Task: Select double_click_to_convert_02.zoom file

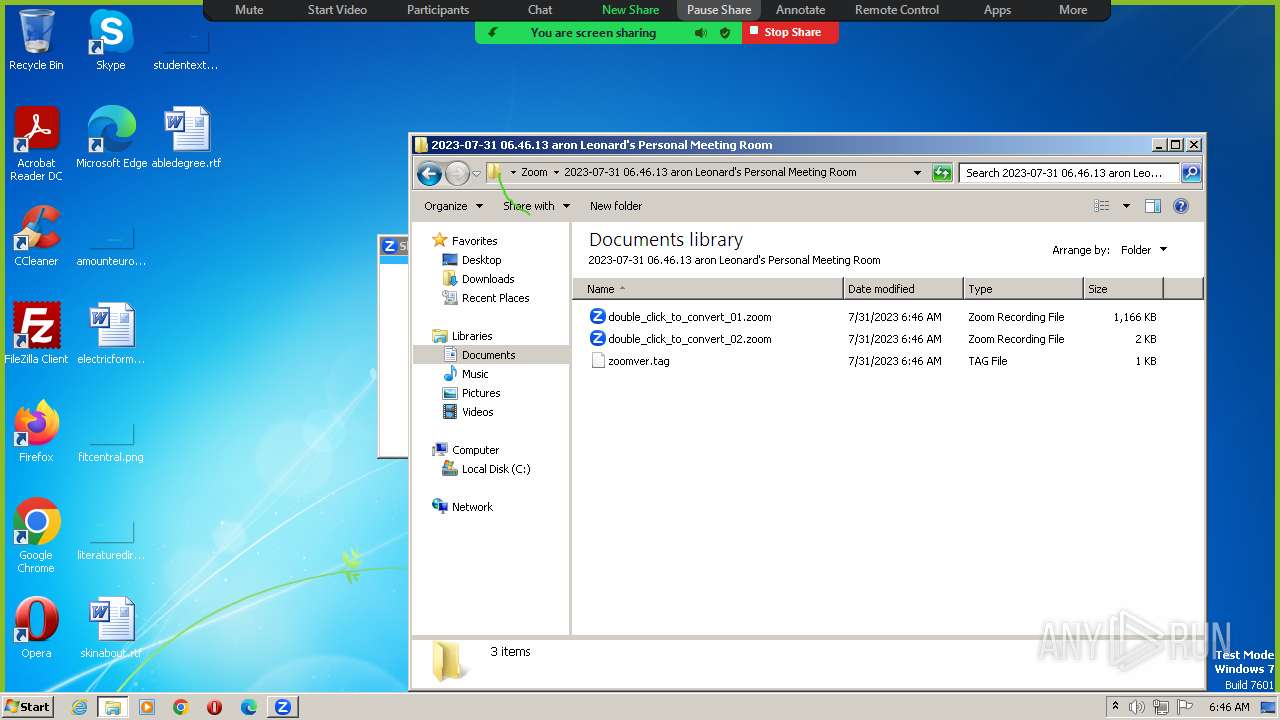Action: click(689, 339)
